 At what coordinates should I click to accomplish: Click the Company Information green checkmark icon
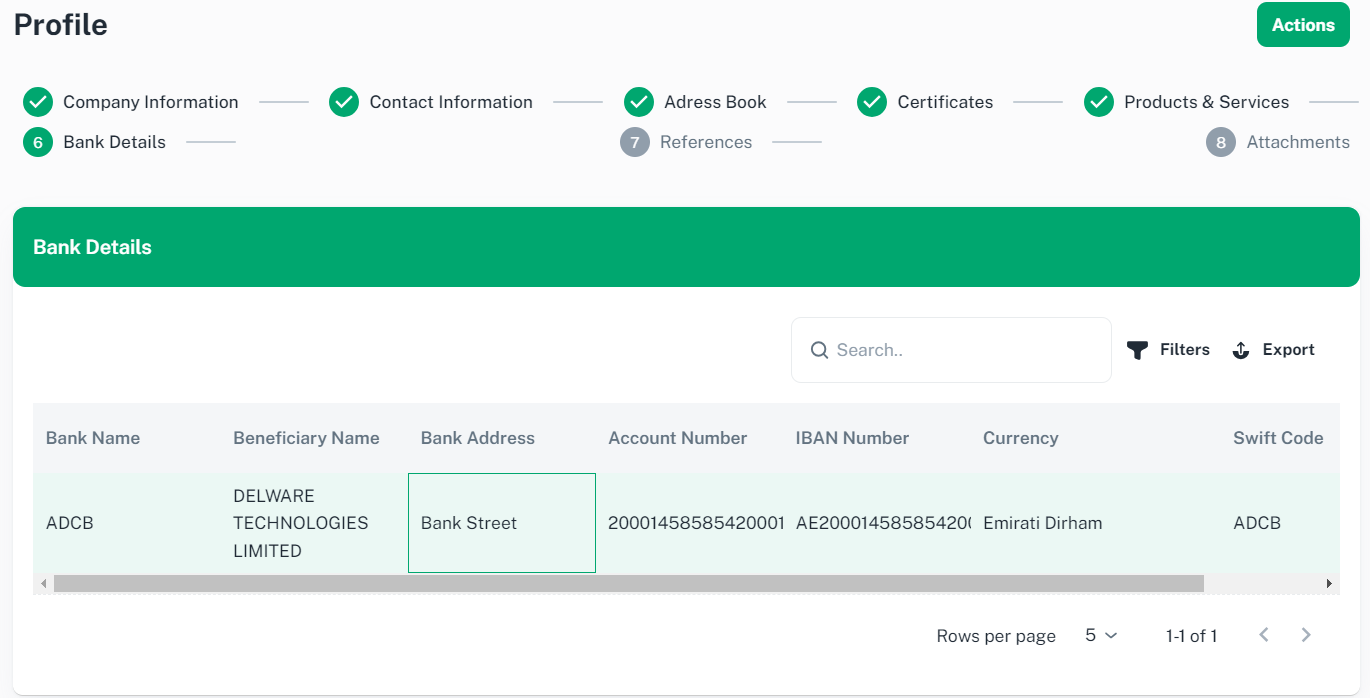(x=38, y=102)
